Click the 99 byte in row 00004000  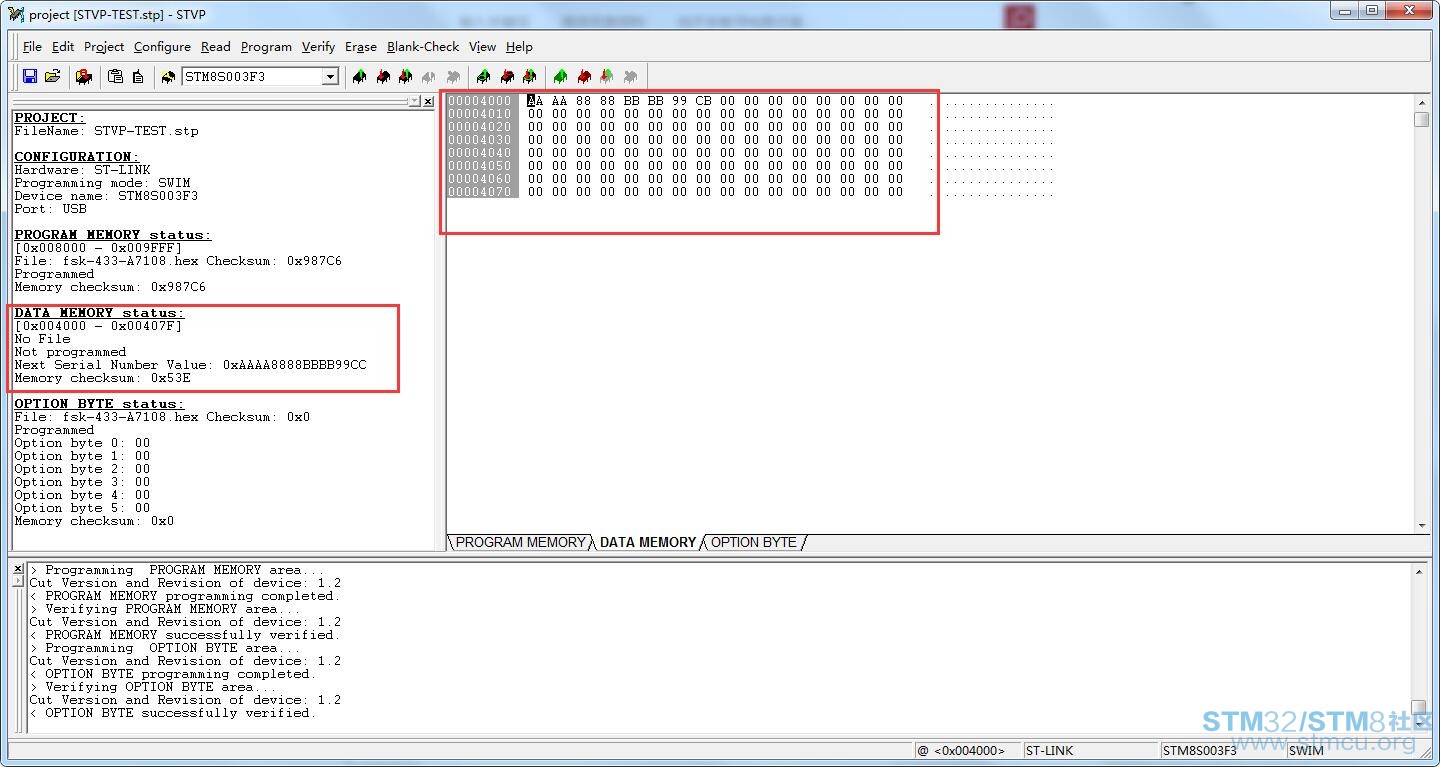click(679, 101)
